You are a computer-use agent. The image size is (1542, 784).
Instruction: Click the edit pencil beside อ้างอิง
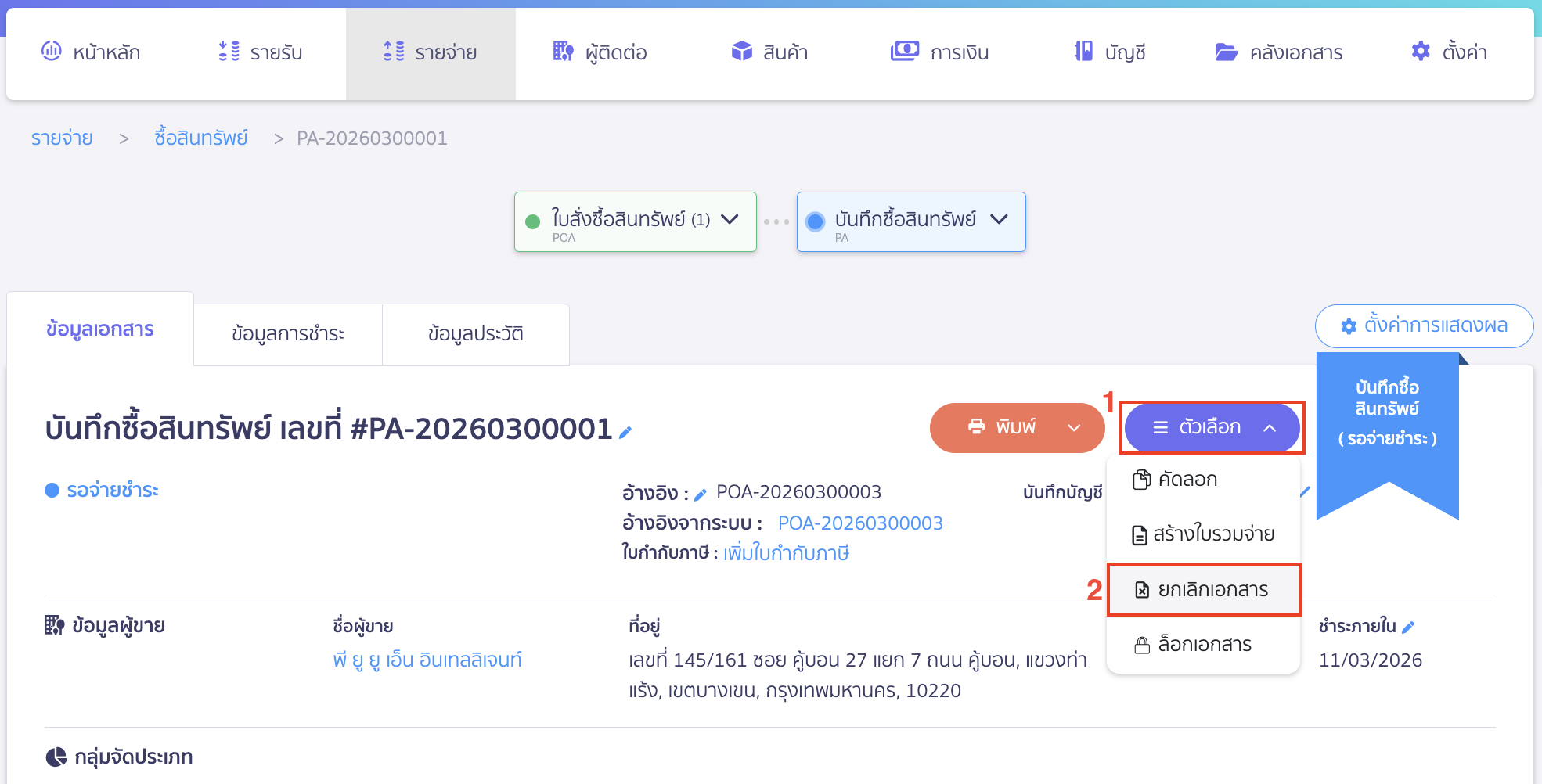tap(701, 494)
